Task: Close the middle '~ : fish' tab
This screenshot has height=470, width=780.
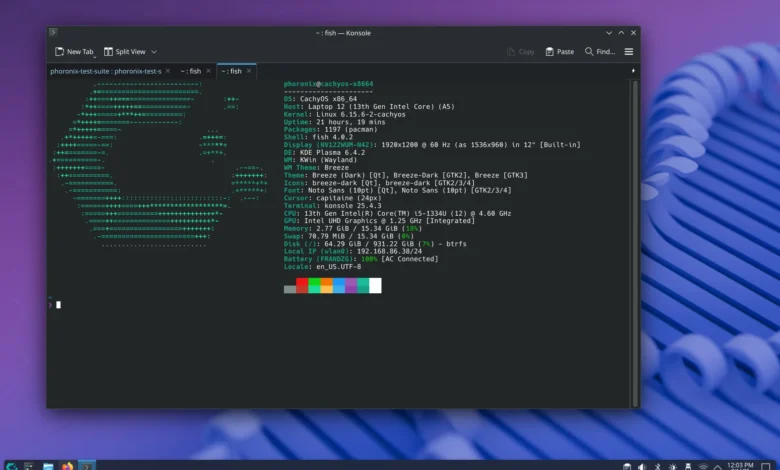Action: pos(208,71)
